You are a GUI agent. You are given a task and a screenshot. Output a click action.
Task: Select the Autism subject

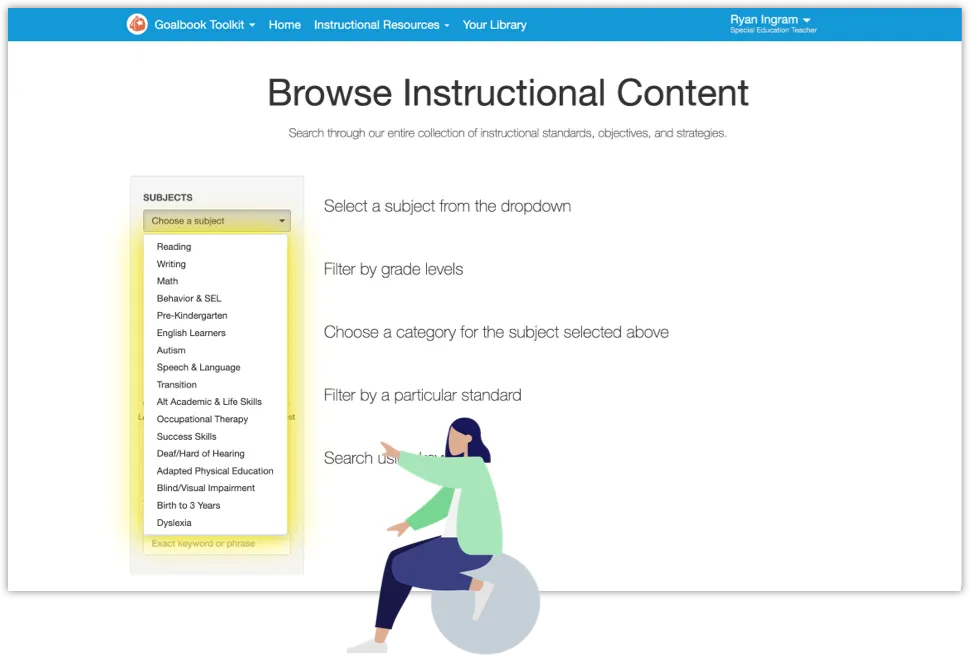(x=171, y=350)
